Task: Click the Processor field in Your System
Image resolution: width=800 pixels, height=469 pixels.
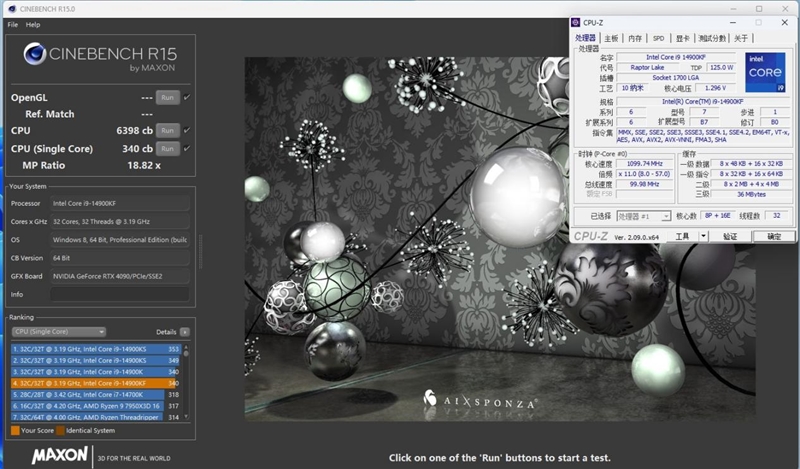Action: [x=120, y=203]
